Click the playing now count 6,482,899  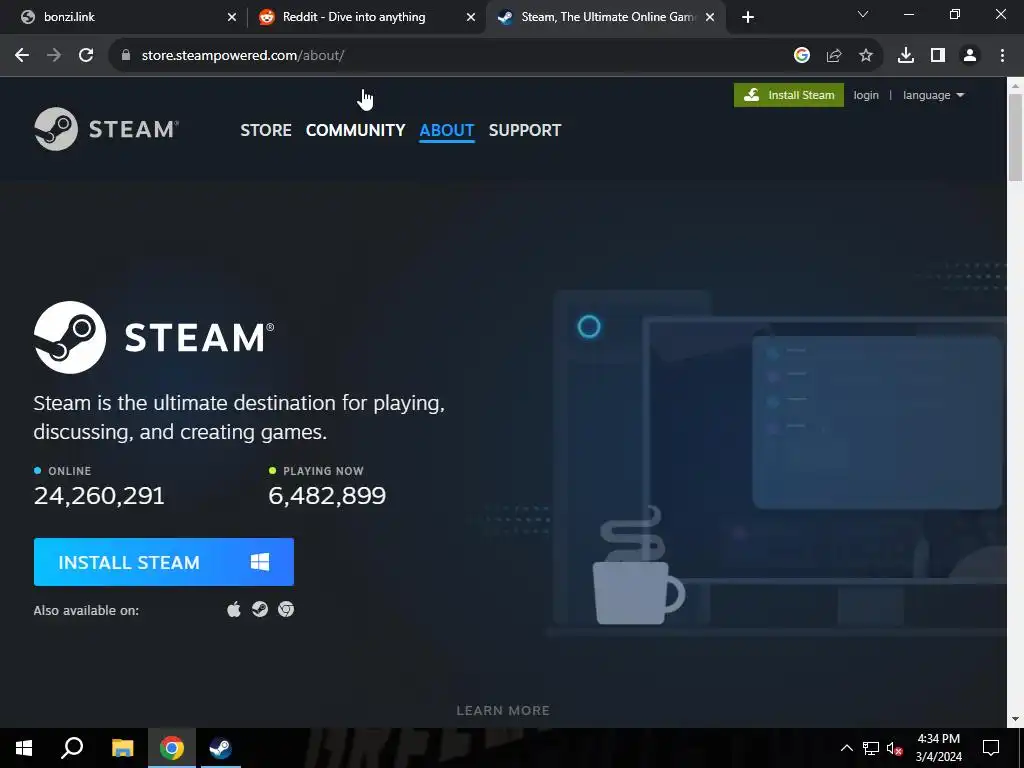[327, 496]
